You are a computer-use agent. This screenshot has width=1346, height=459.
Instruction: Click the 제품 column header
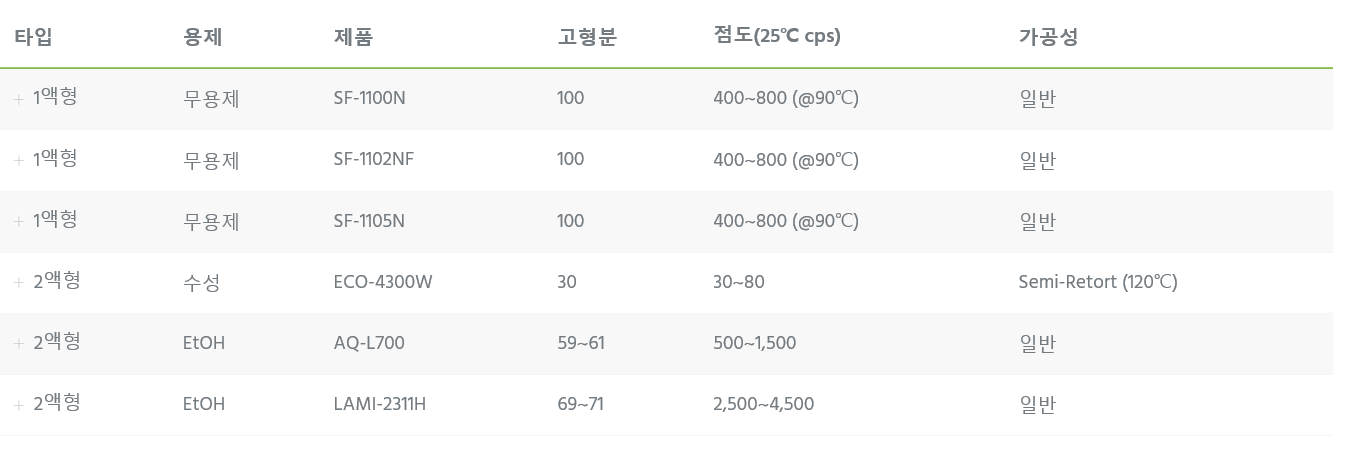click(353, 37)
